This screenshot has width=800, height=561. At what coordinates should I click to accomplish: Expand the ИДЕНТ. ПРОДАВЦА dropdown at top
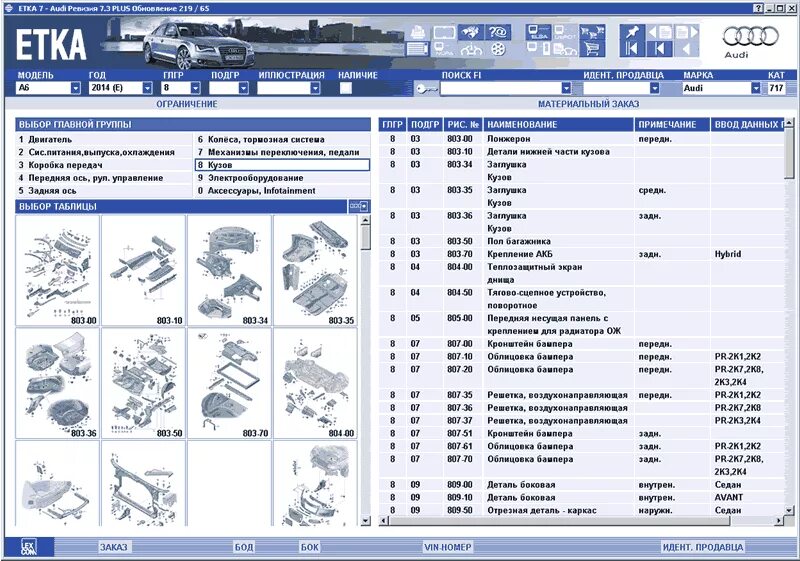coord(655,88)
